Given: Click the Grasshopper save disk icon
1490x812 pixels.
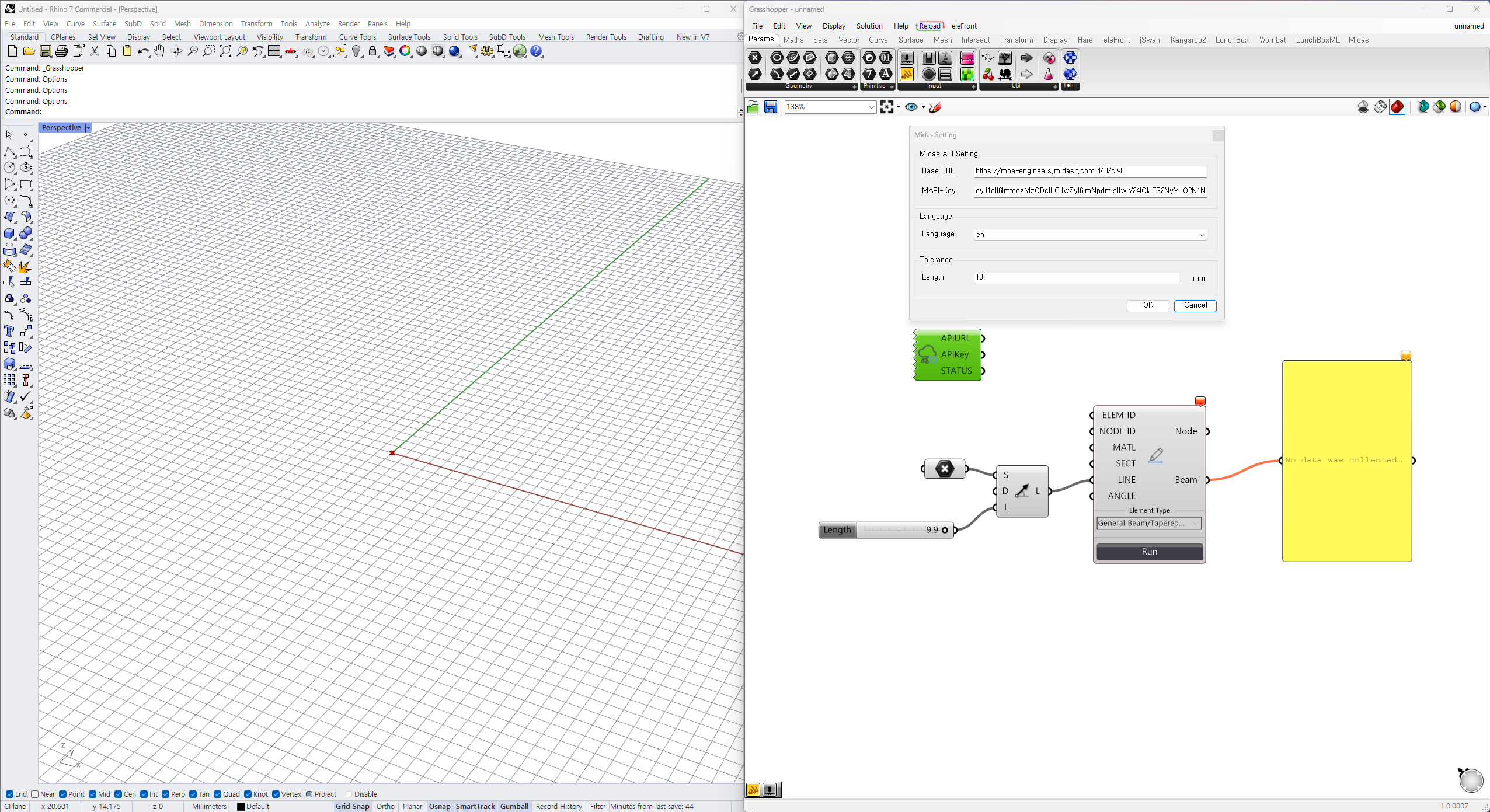Looking at the screenshot, I should click(x=771, y=107).
